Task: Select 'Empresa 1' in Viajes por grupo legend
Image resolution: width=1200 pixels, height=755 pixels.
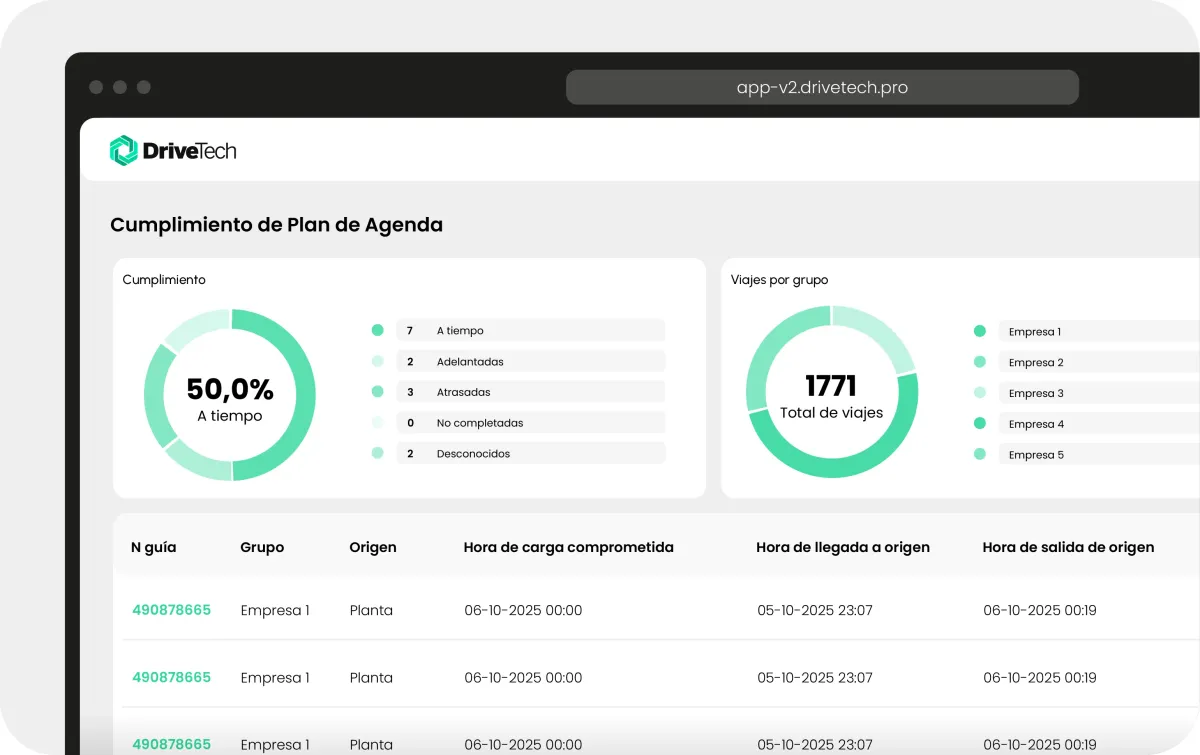Action: click(1099, 331)
